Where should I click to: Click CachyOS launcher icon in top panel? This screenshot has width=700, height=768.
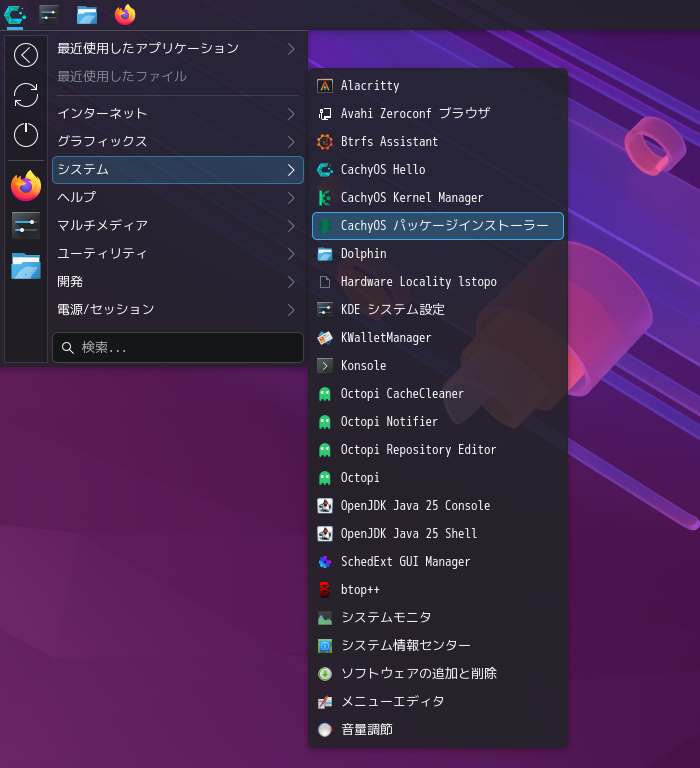click(x=15, y=15)
